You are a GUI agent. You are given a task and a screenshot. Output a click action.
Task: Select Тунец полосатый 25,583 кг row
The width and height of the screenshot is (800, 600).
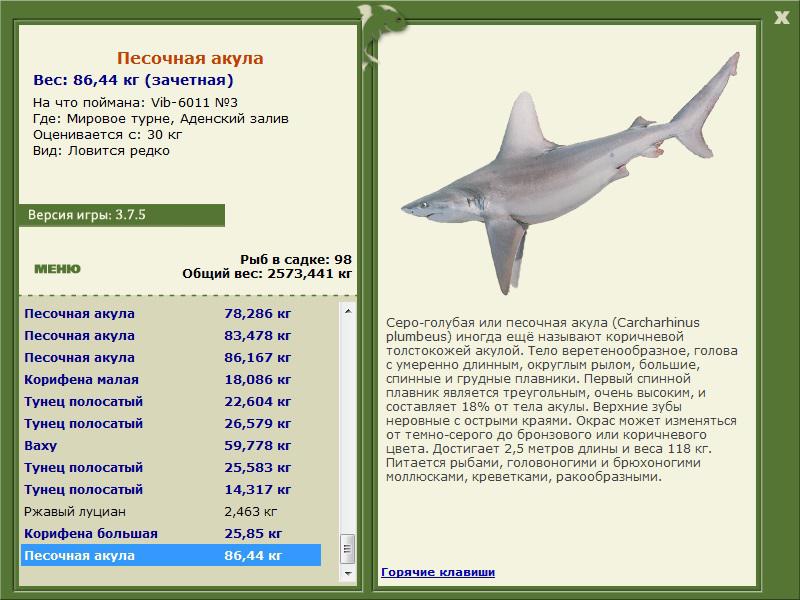click(x=171, y=467)
